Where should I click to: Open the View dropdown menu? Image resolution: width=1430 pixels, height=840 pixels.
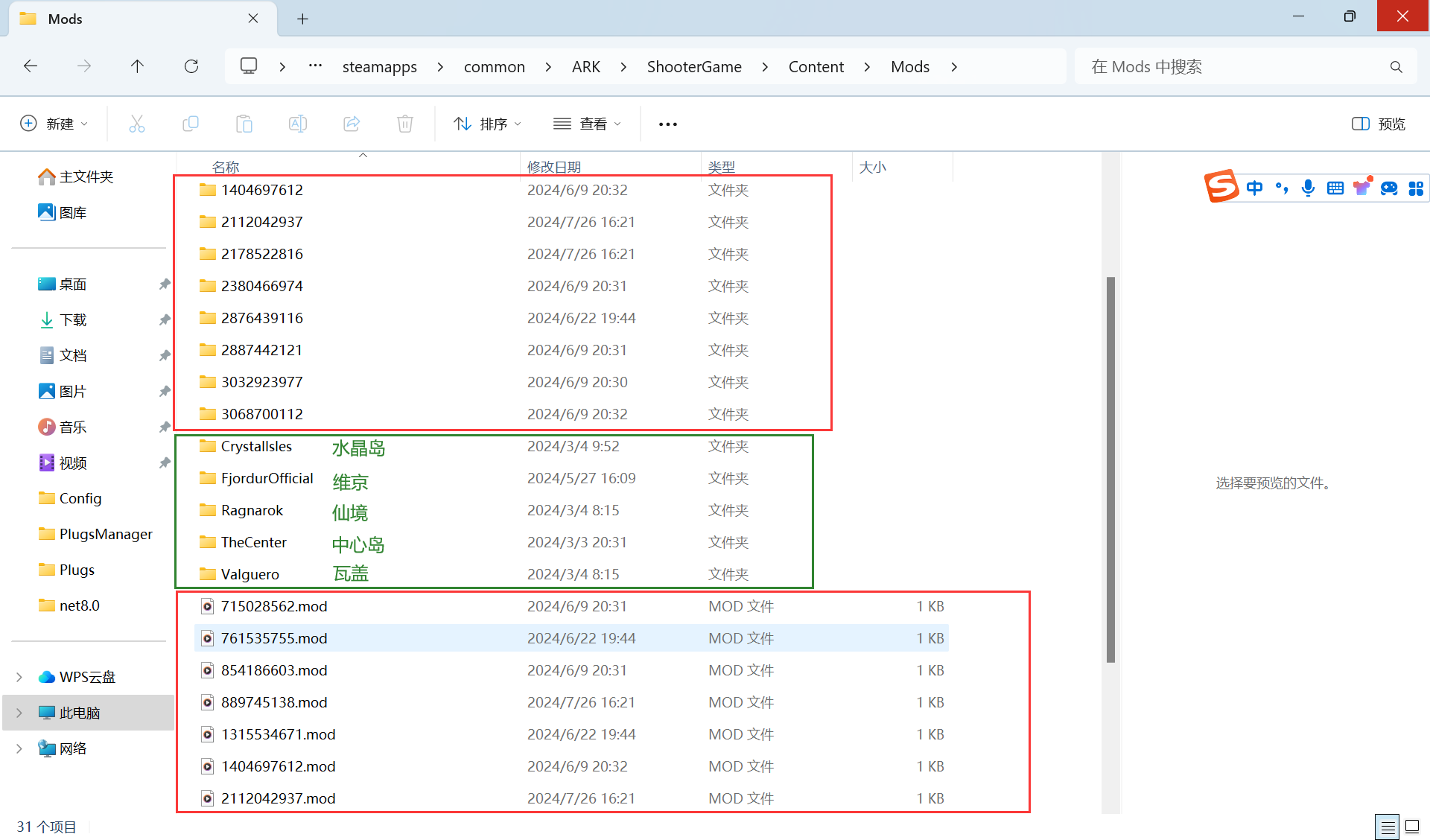(x=588, y=124)
